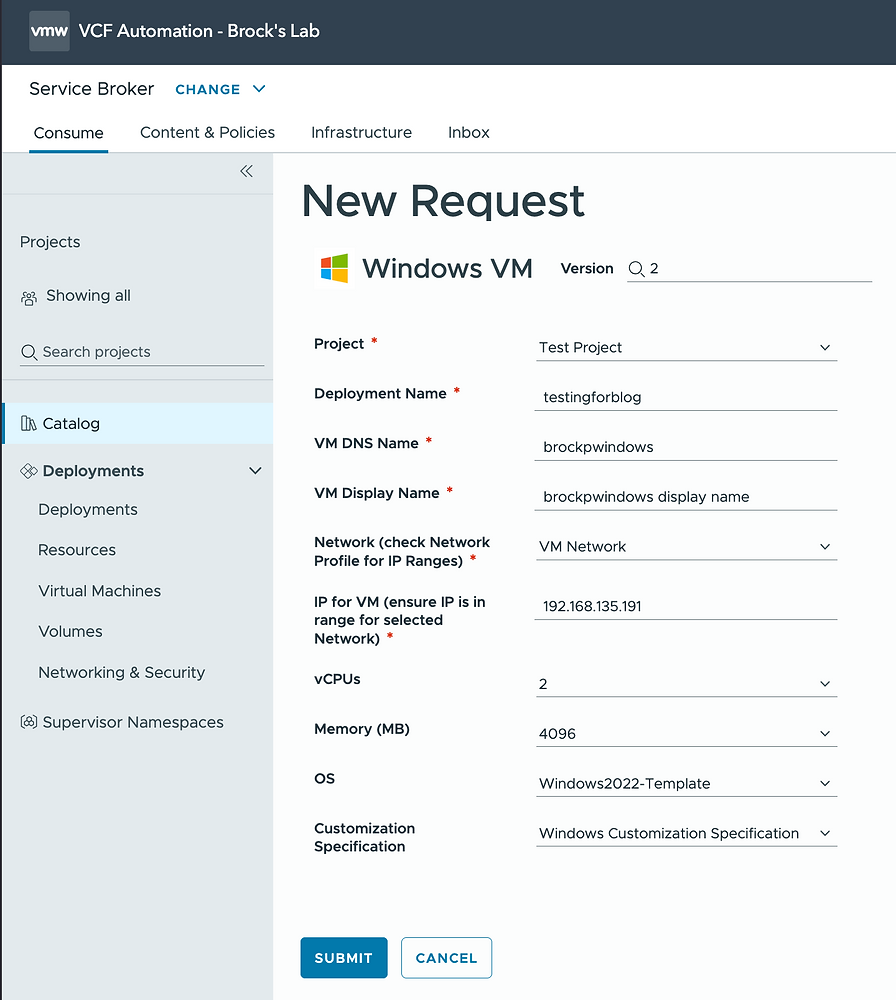Click the Version search magnifier icon
Viewport: 896px width, 1000px height.
tap(636, 269)
